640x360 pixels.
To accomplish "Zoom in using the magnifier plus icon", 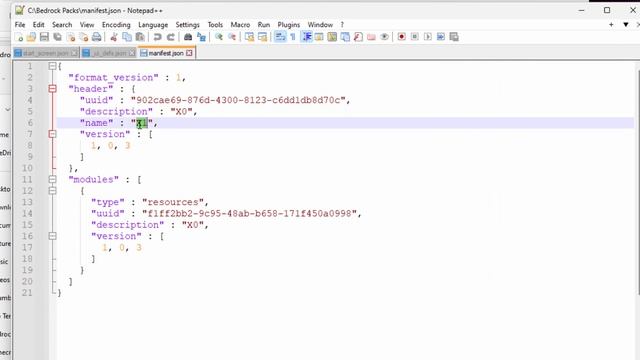I will (219, 37).
